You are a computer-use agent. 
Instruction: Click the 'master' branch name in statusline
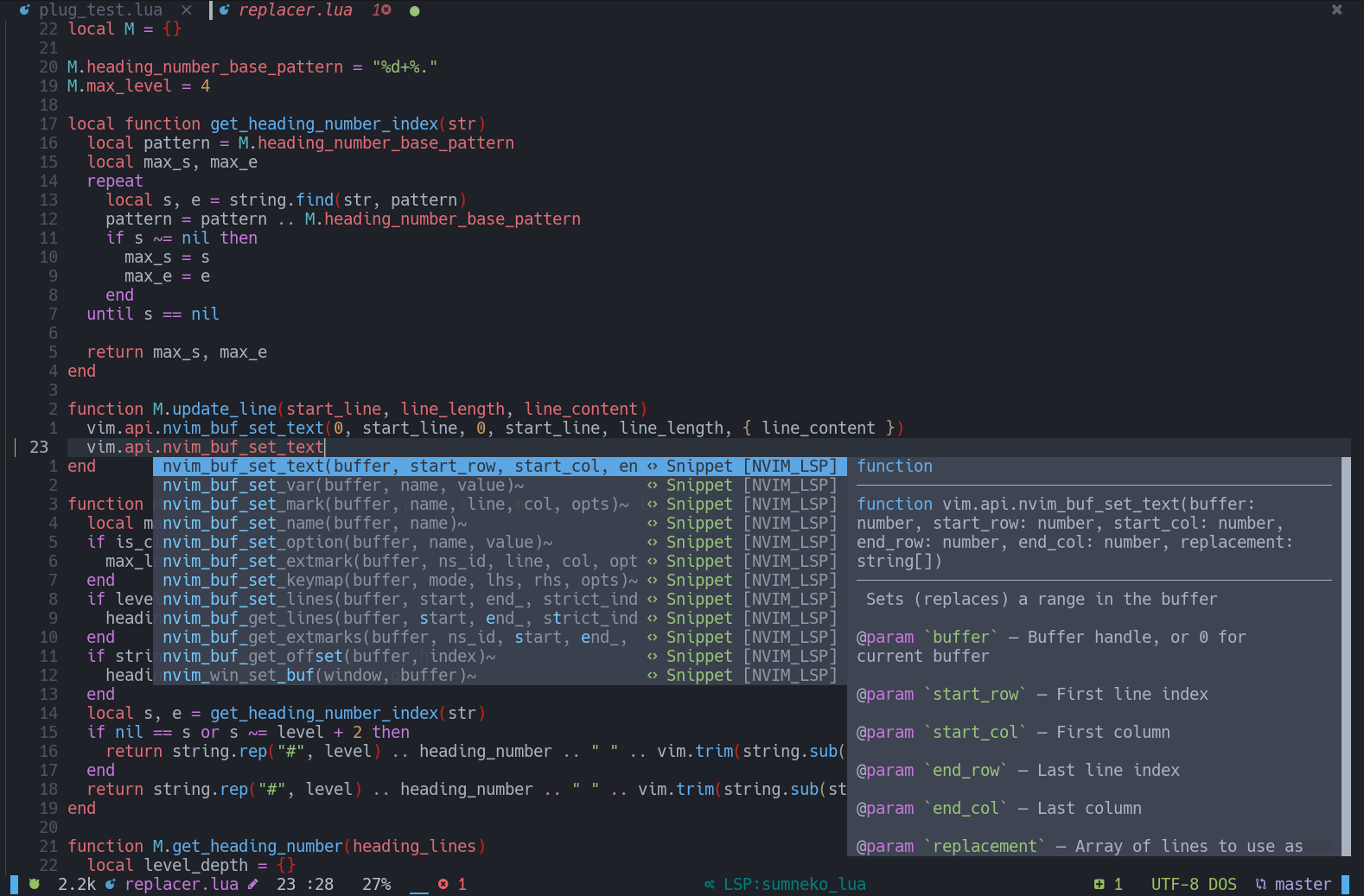[x=1303, y=884]
